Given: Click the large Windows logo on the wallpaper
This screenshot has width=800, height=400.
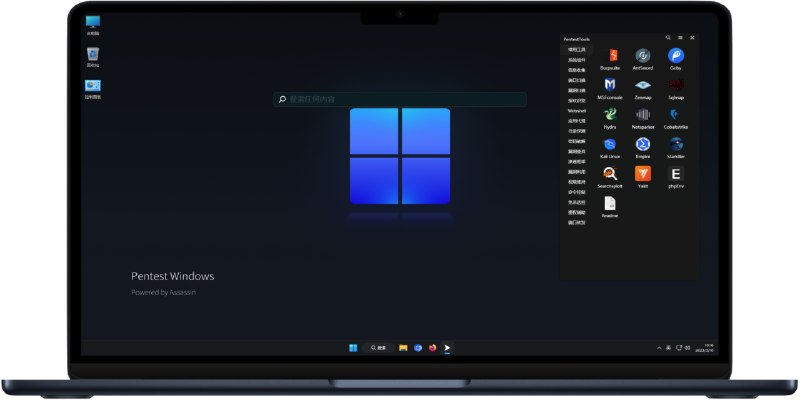Looking at the screenshot, I should tap(400, 156).
